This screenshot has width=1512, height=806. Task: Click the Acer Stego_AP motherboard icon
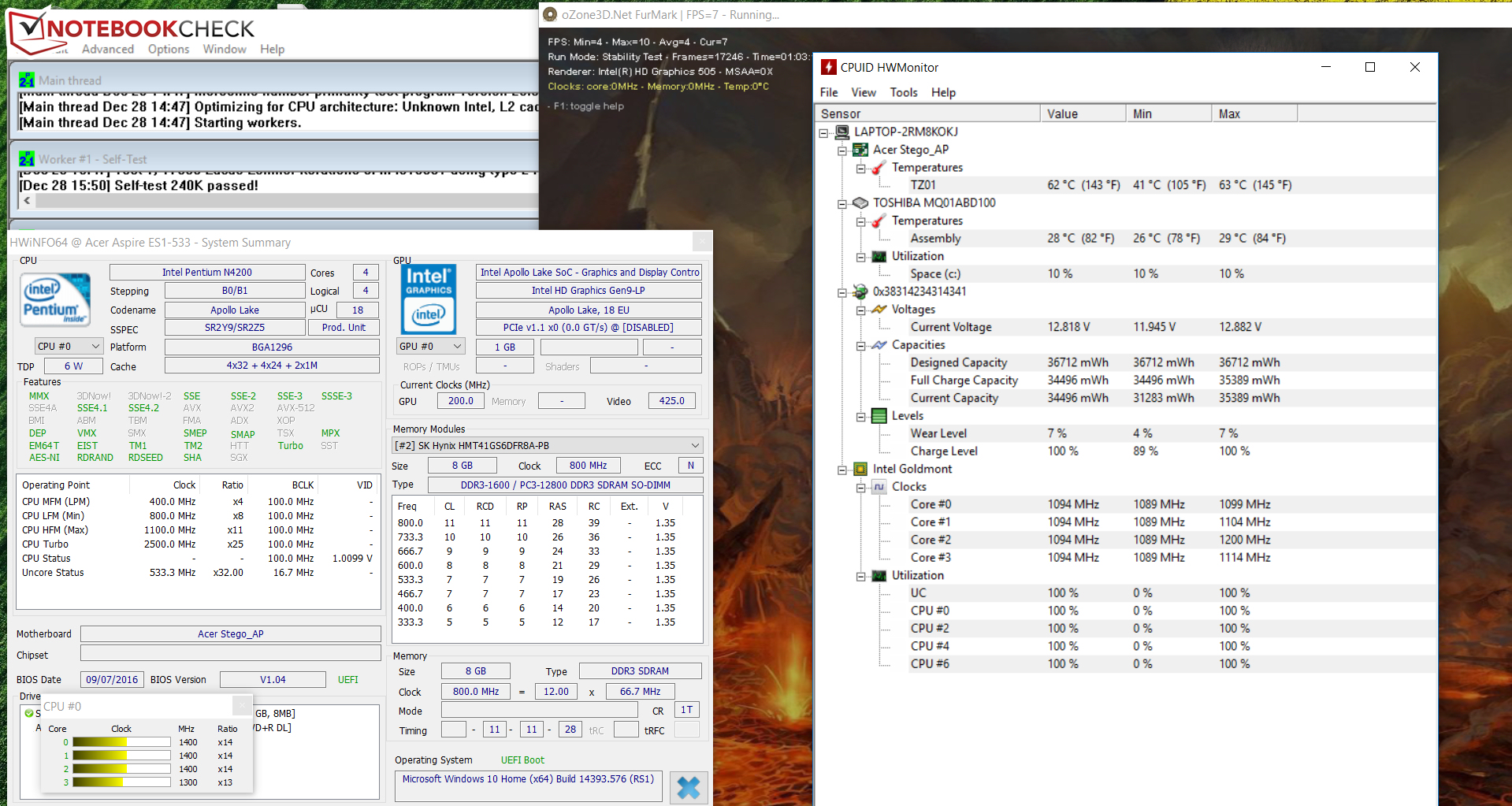(x=860, y=150)
